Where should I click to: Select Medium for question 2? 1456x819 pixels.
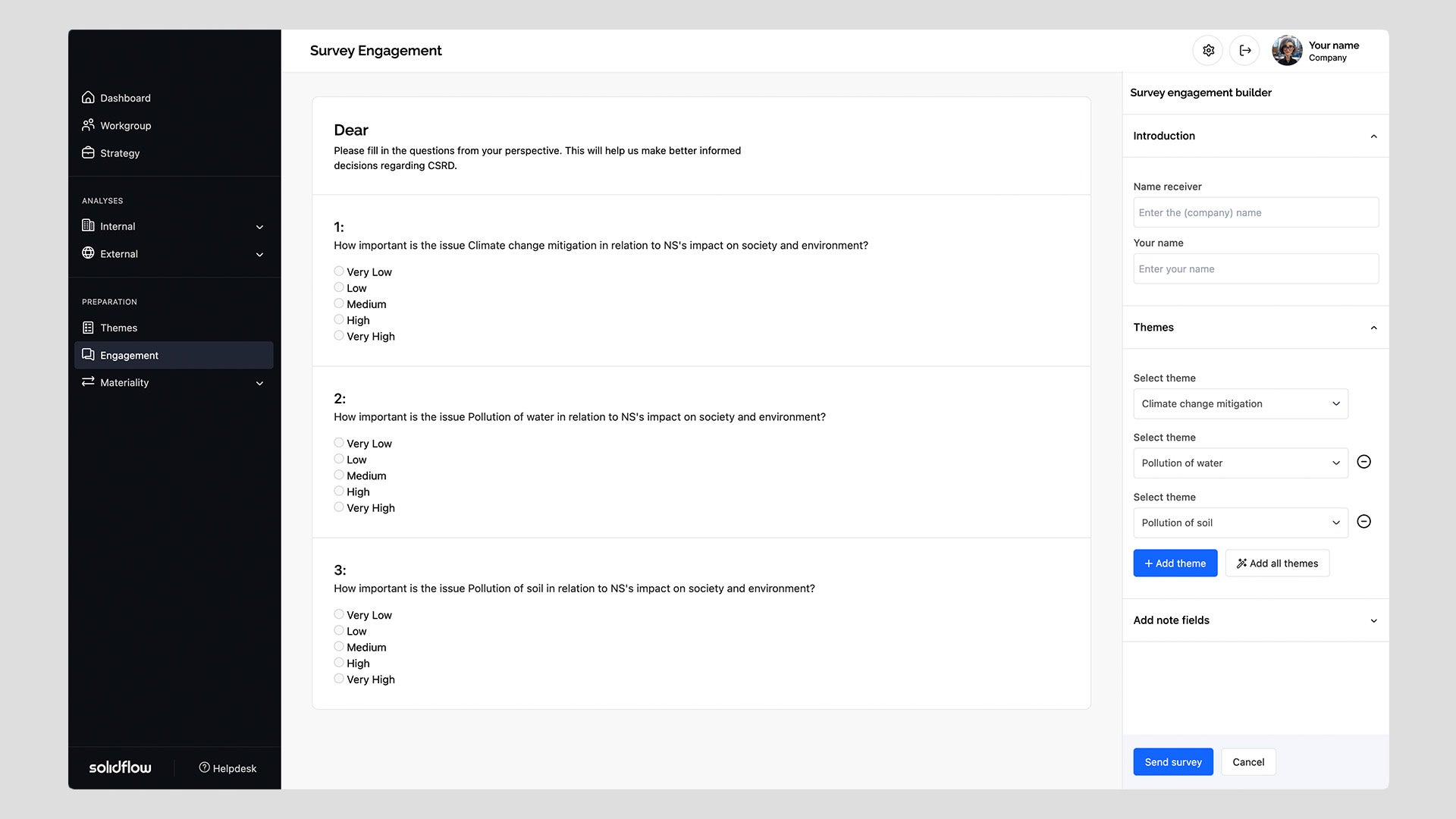pyautogui.click(x=339, y=475)
